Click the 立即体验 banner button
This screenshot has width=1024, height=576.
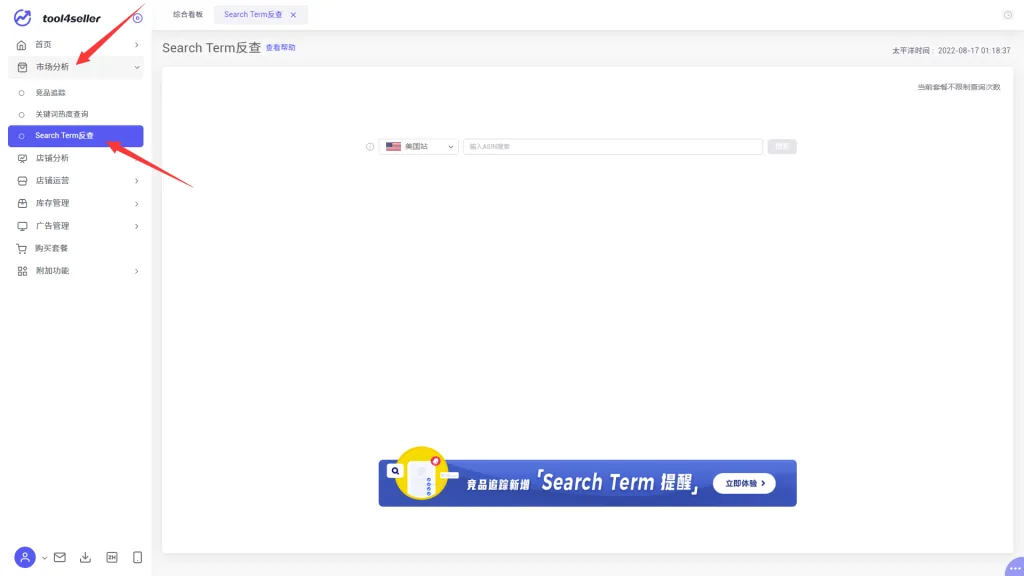coord(744,483)
